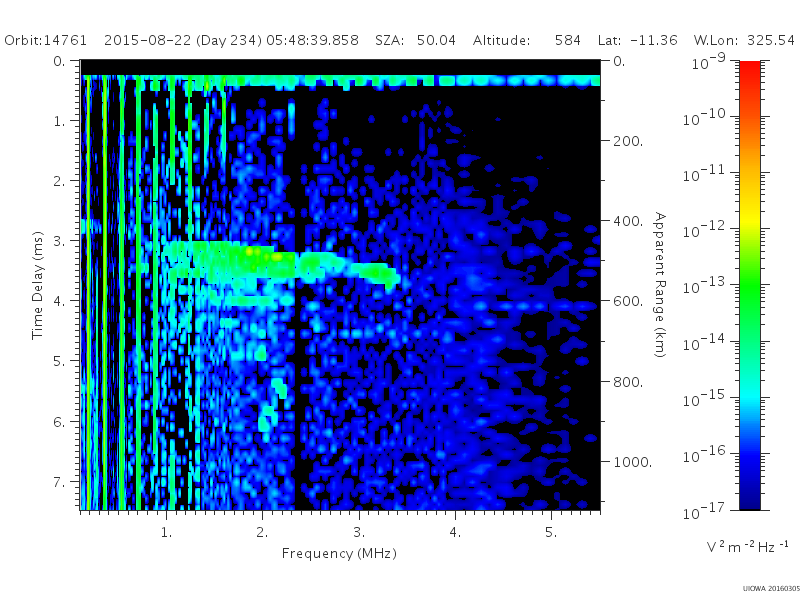800x600 pixels.
Task: Click the date 2015-08-22 (Day 234) text
Action: coord(183,40)
